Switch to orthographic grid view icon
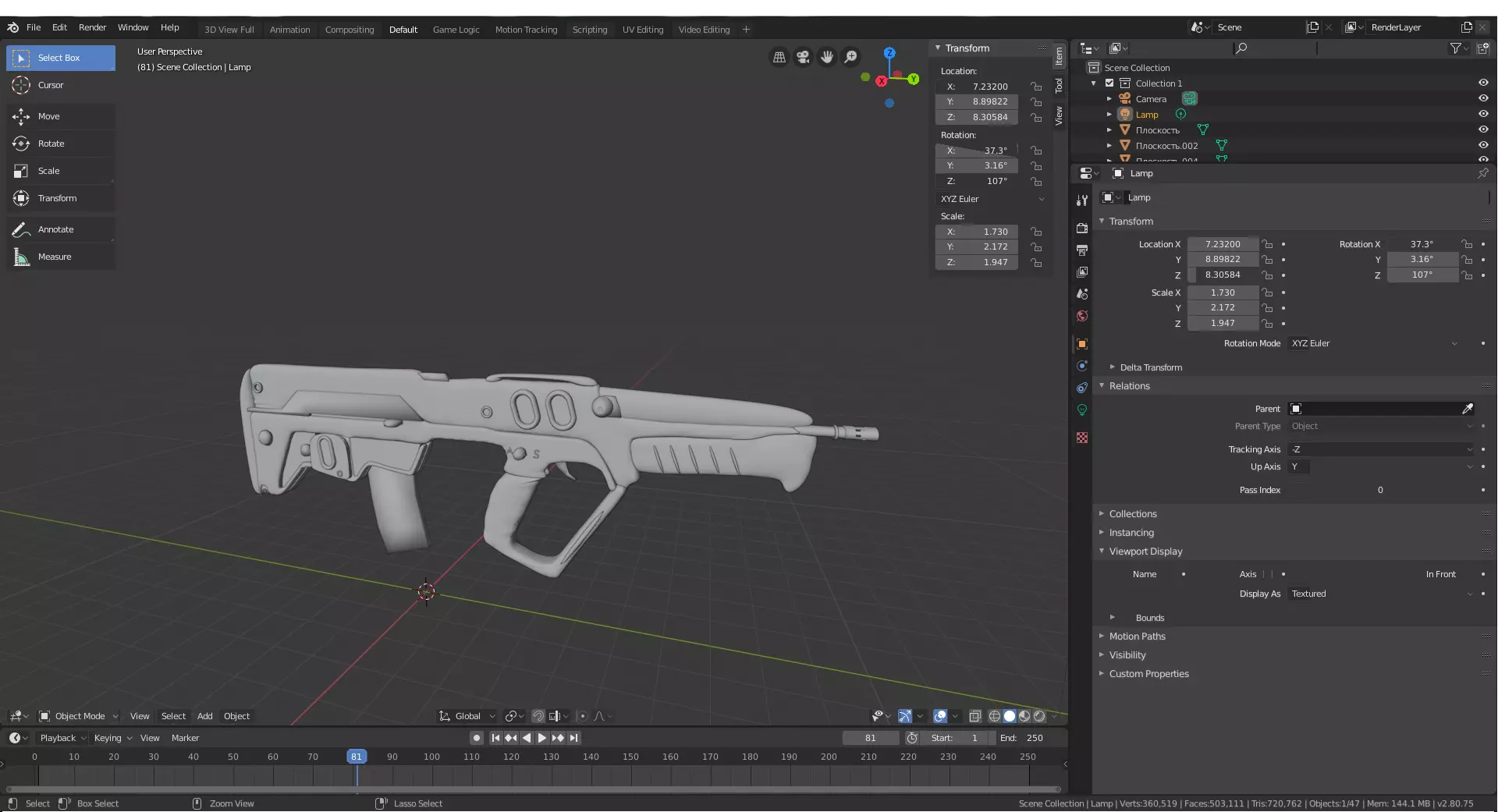1498x812 pixels. click(779, 57)
